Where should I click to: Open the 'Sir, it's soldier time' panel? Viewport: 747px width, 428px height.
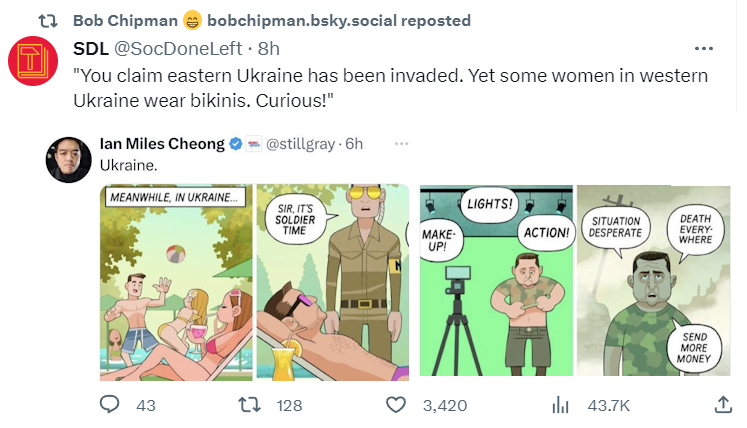(x=332, y=282)
